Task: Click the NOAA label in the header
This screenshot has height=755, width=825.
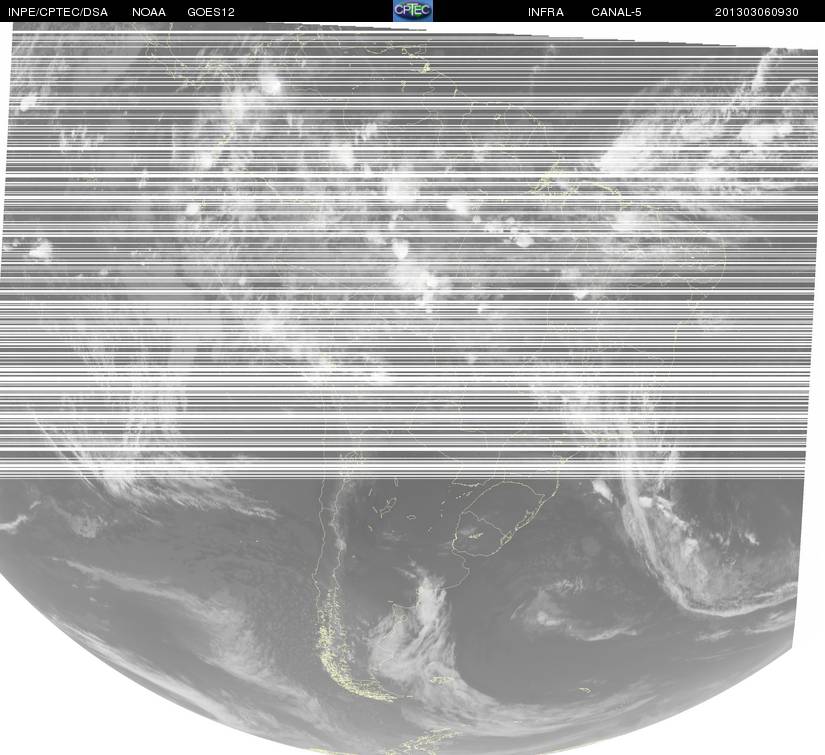Action: pyautogui.click(x=149, y=12)
